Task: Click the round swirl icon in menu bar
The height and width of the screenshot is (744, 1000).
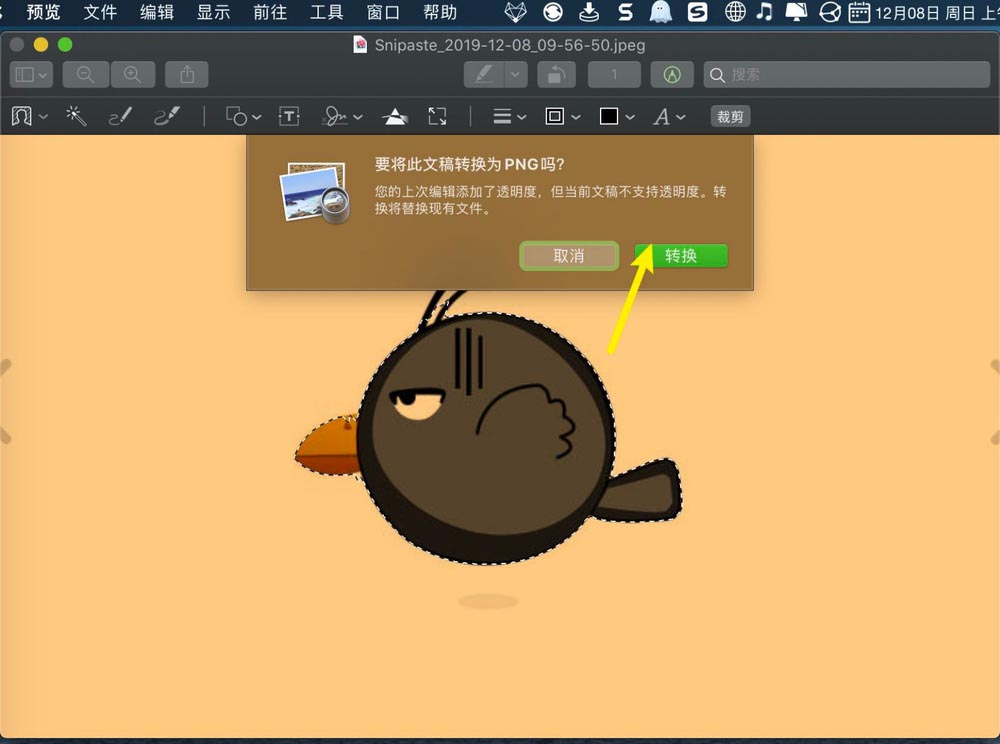Action: (x=553, y=12)
